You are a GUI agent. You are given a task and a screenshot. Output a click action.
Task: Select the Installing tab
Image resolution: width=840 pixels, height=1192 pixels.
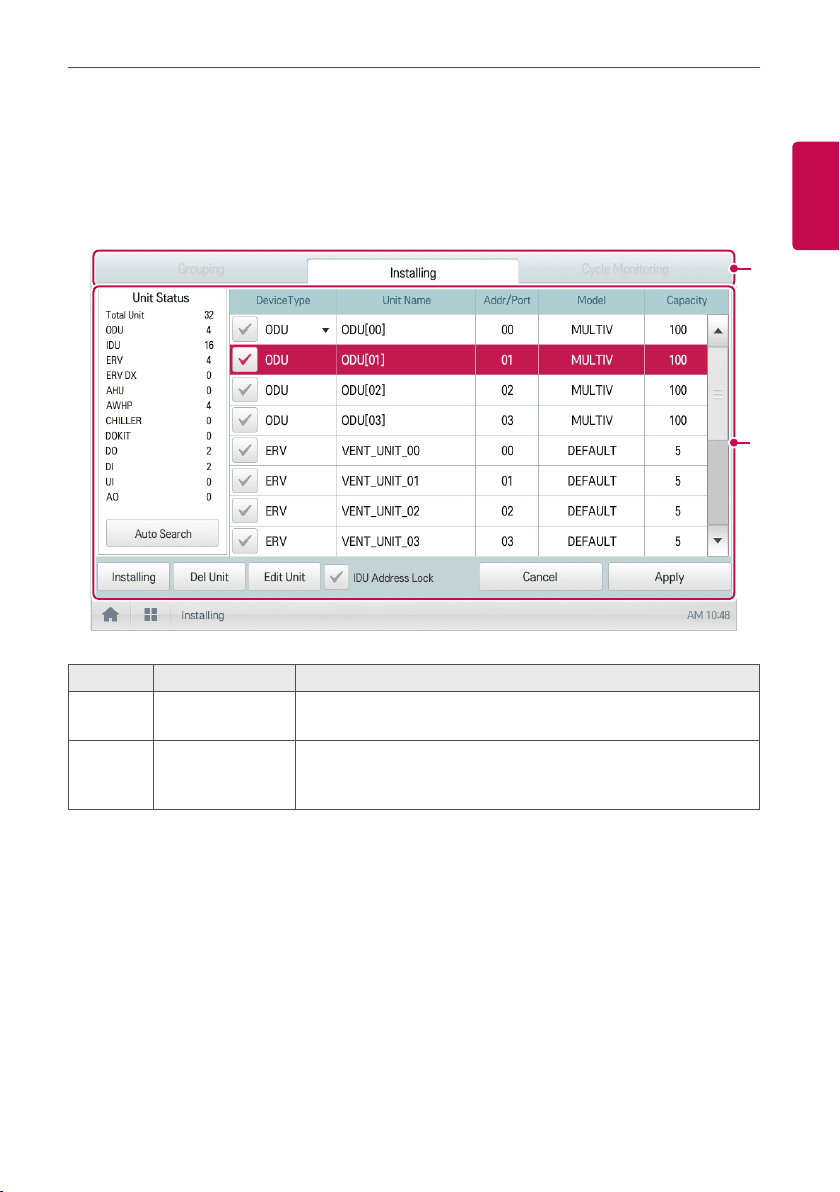click(x=413, y=272)
